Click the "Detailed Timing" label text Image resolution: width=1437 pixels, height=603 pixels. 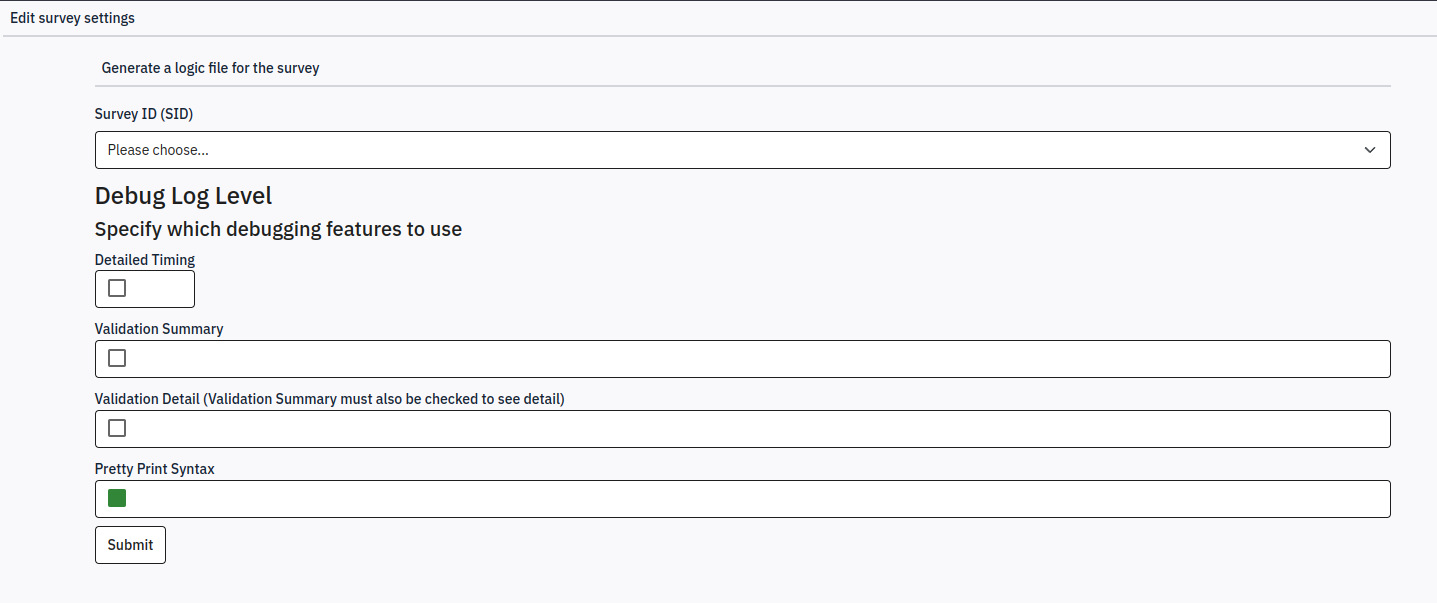pyautogui.click(x=145, y=260)
